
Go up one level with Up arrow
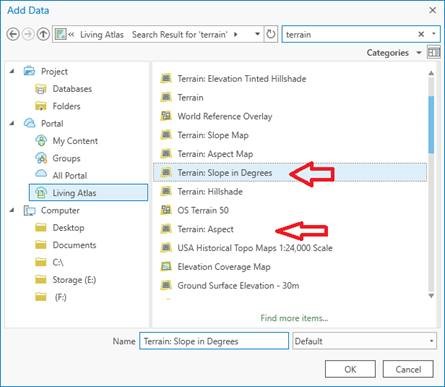[x=43, y=34]
